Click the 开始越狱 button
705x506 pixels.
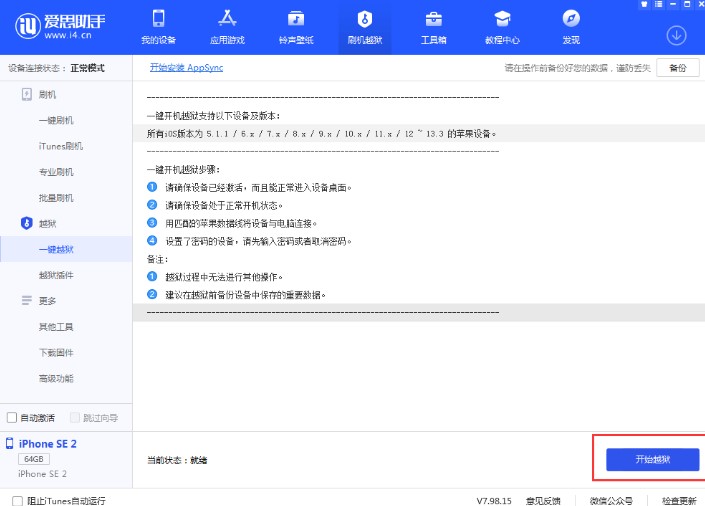pos(652,459)
